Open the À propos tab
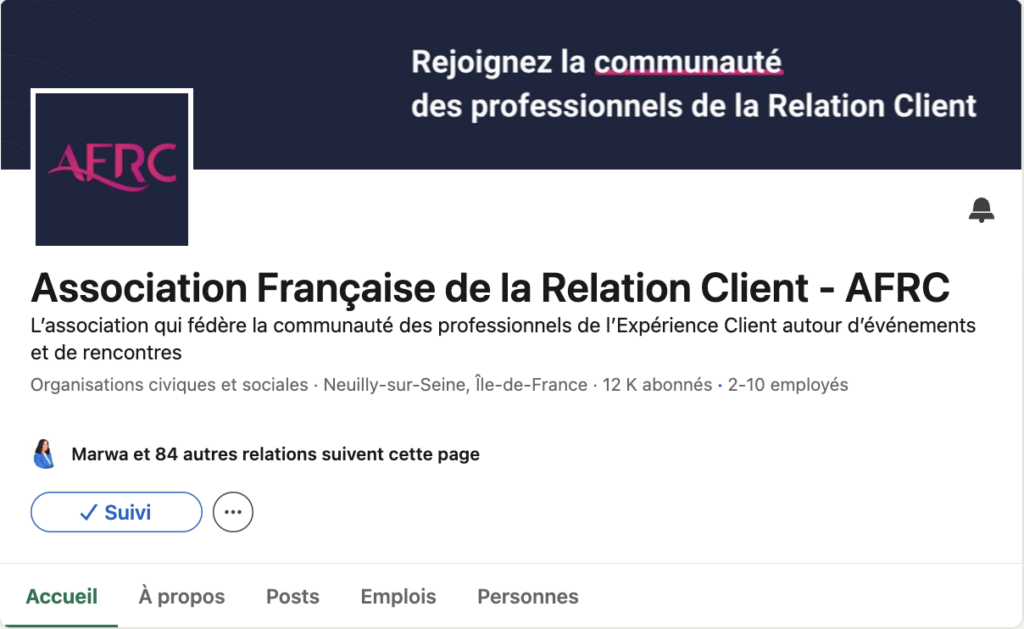This screenshot has width=1024, height=629. [182, 597]
